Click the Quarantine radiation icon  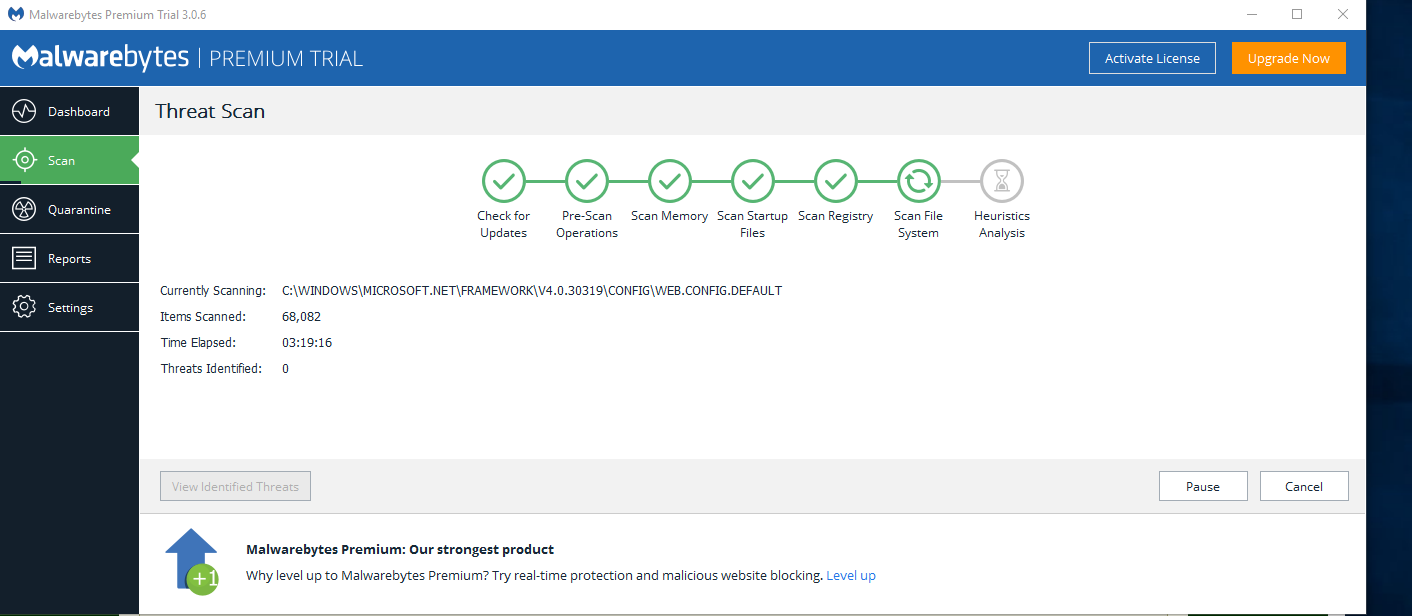24,209
